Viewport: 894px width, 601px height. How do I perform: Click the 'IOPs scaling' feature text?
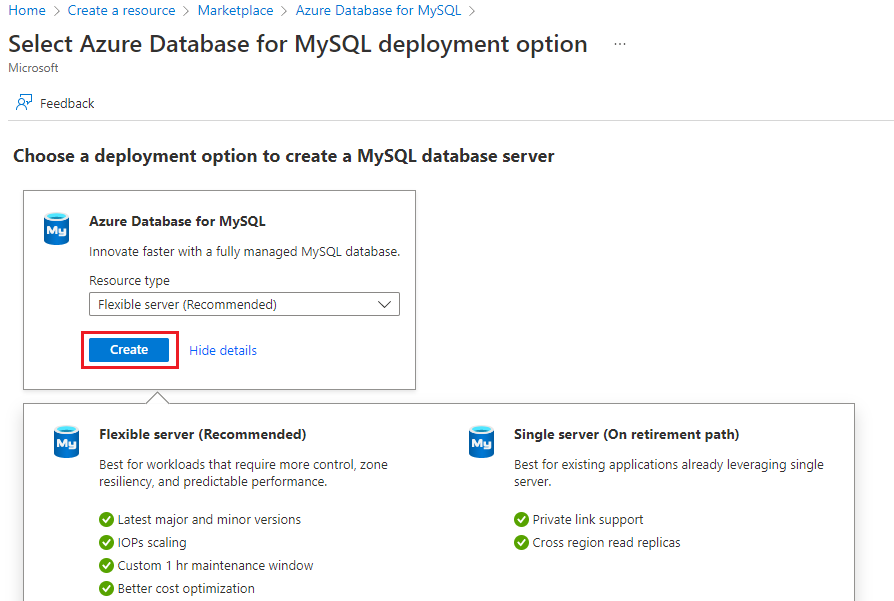(152, 542)
